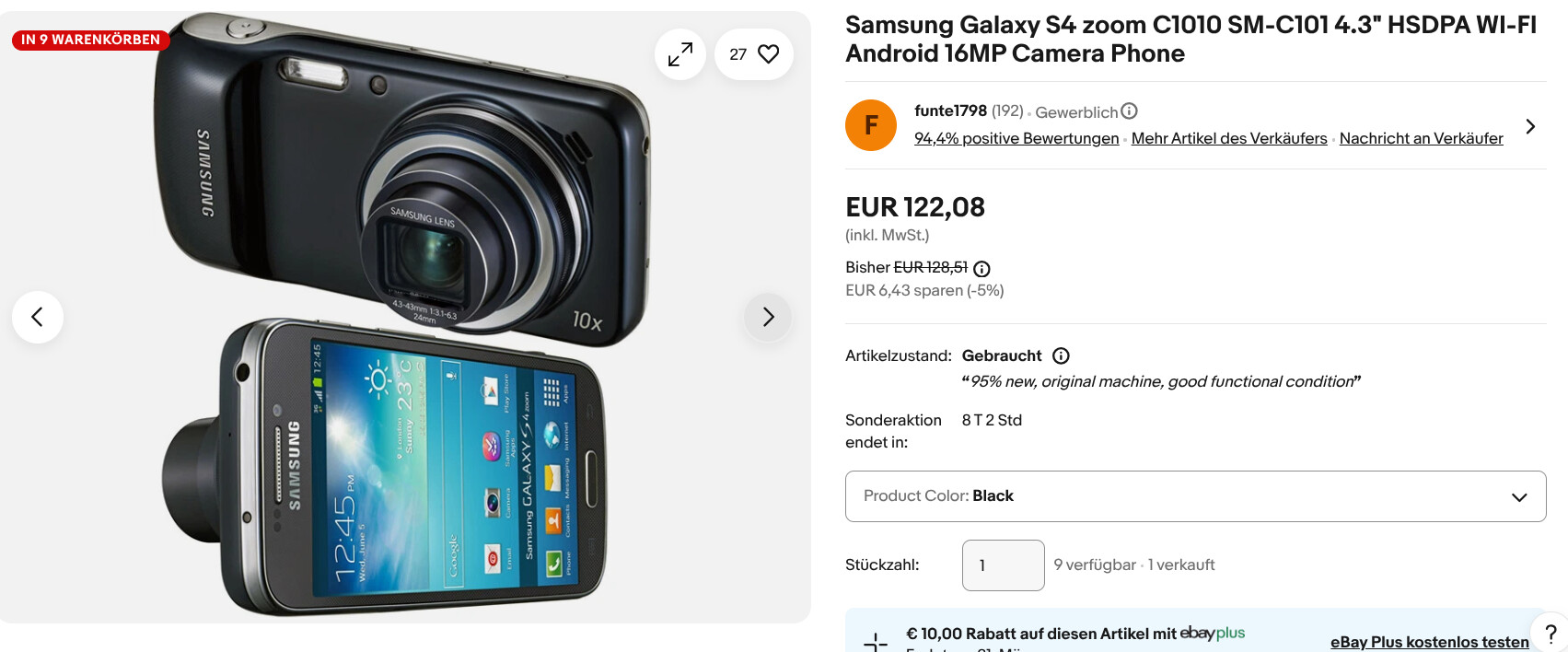
Task: Click the eBay Plus discount icon
Action: pyautogui.click(x=876, y=642)
